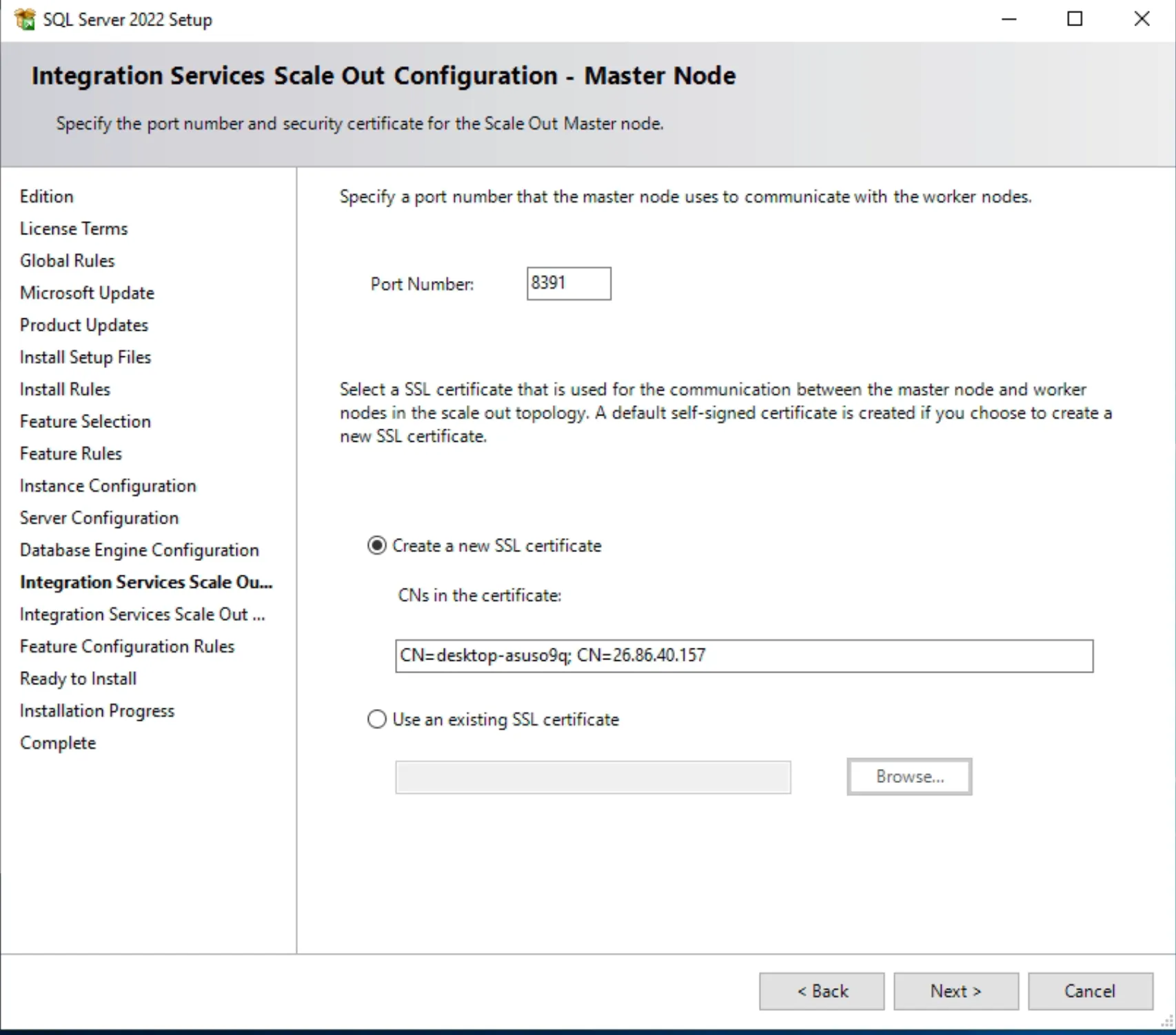Click the SQL Server Setup title bar icon
1176x1035 pixels.
click(x=25, y=19)
